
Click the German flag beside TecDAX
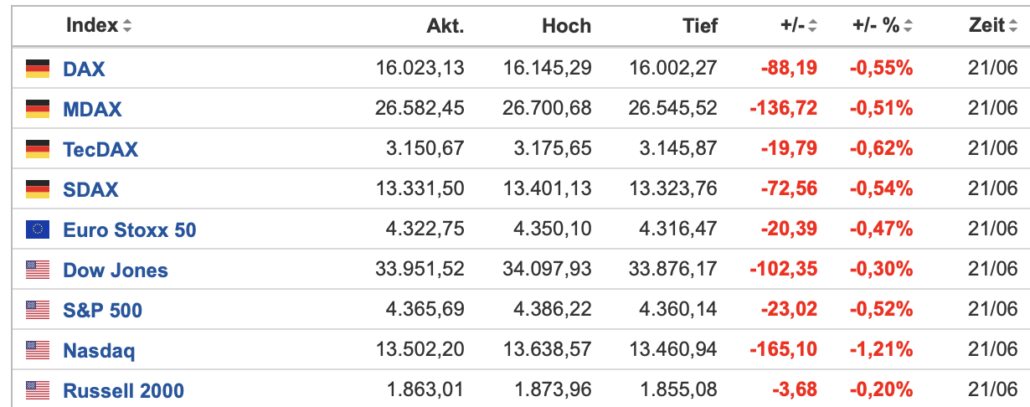pyautogui.click(x=37, y=149)
